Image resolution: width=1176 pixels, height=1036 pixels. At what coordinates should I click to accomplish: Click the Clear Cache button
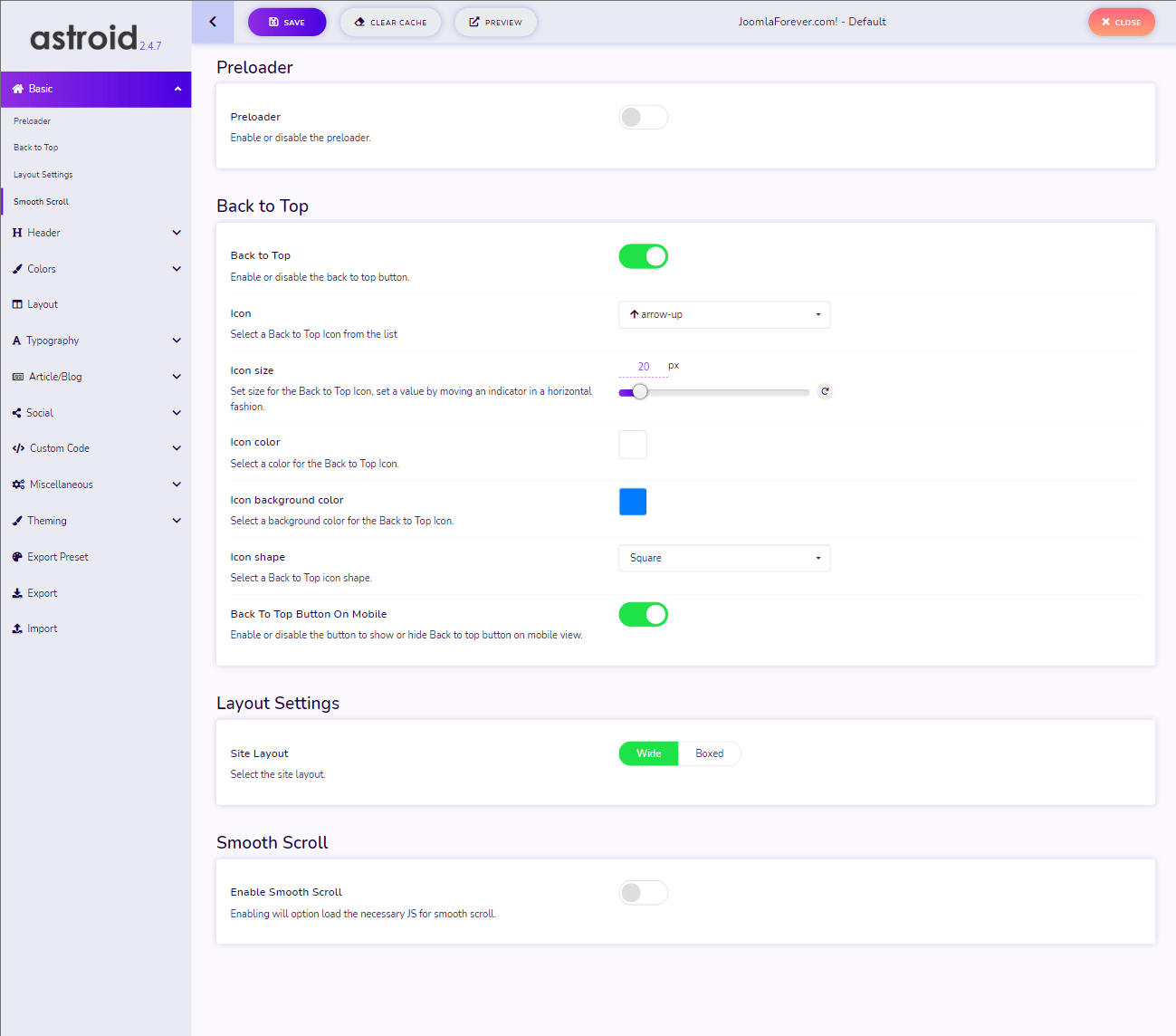[x=390, y=22]
